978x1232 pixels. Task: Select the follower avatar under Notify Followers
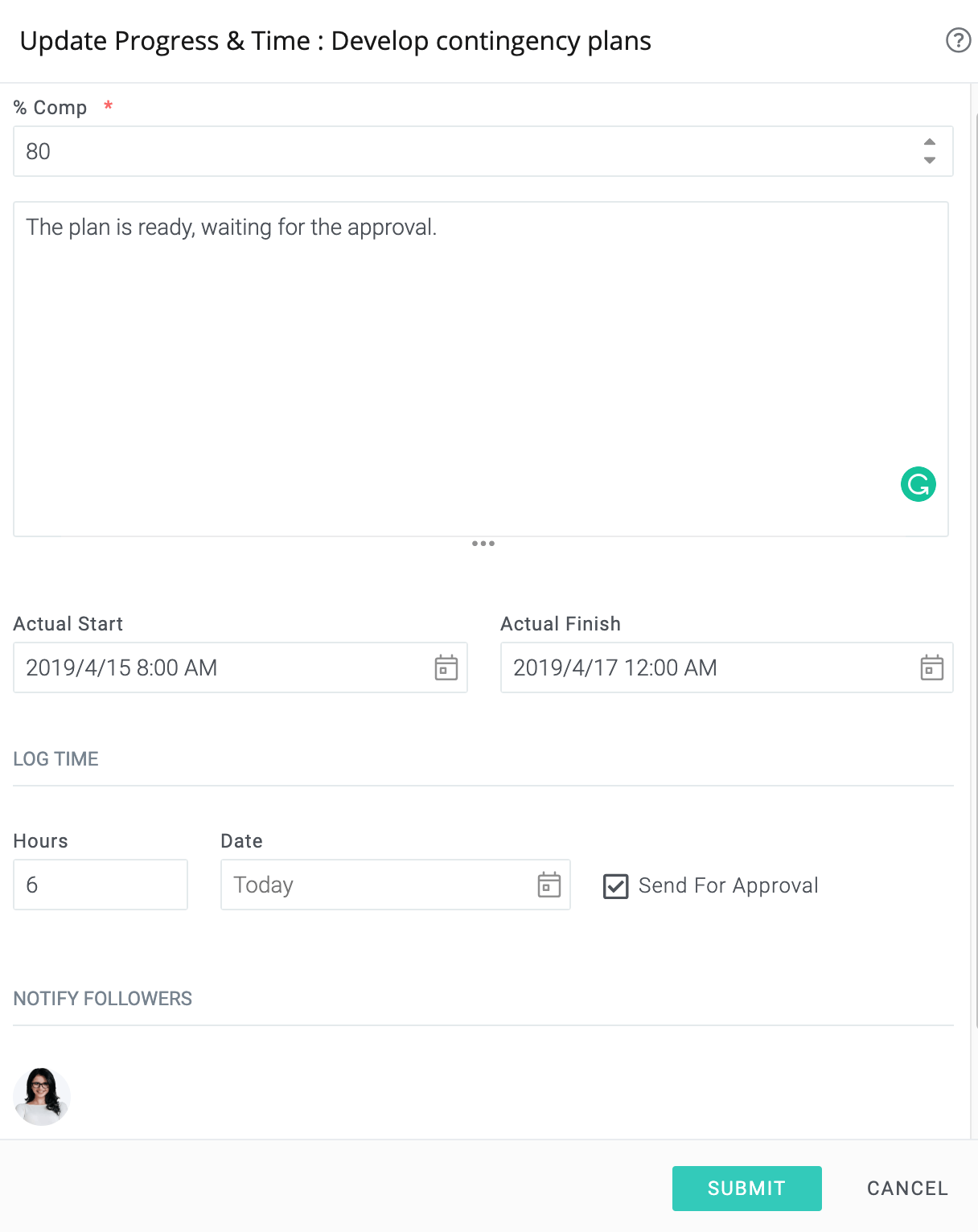pyautogui.click(x=42, y=1096)
